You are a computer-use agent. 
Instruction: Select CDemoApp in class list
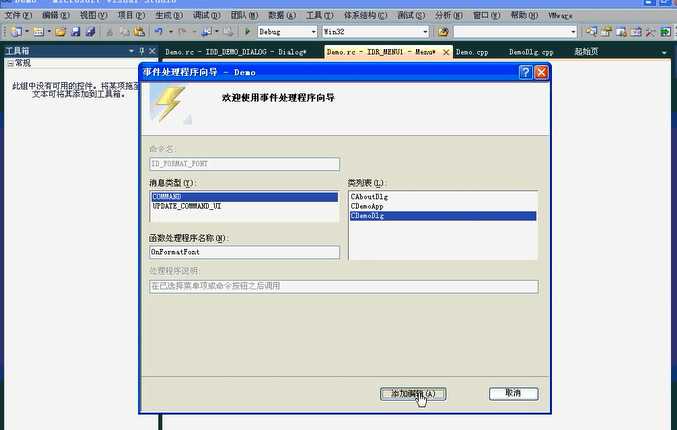pyautogui.click(x=443, y=206)
